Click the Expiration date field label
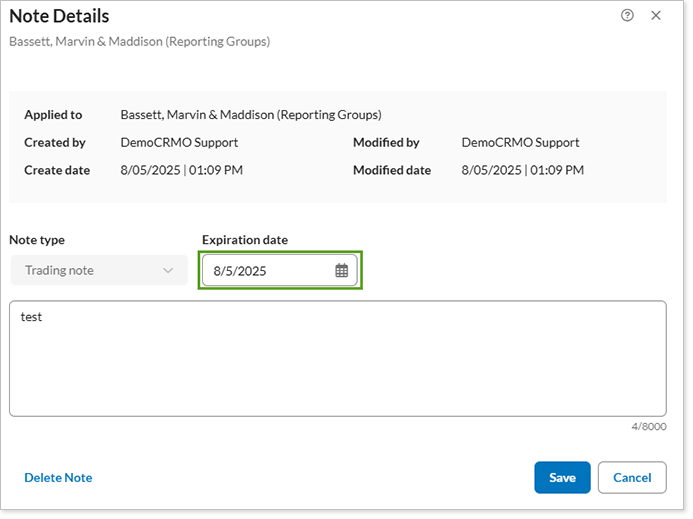 [x=244, y=240]
